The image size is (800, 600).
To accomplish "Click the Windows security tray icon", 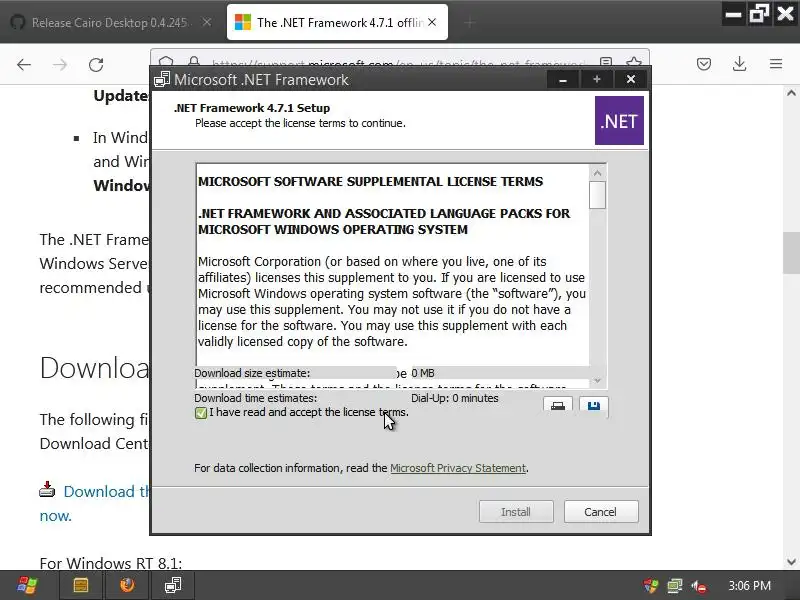I will pos(651,586).
